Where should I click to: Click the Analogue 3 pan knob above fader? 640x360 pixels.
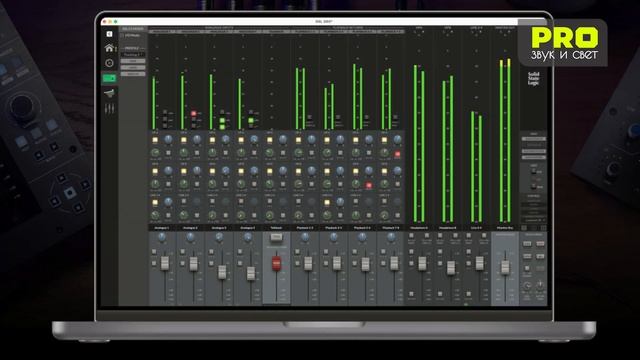tap(219, 237)
